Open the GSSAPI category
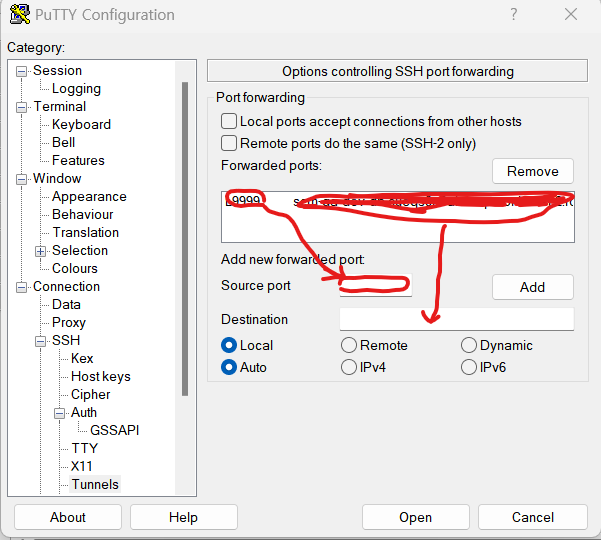The width and height of the screenshot is (601, 540). pos(115,430)
